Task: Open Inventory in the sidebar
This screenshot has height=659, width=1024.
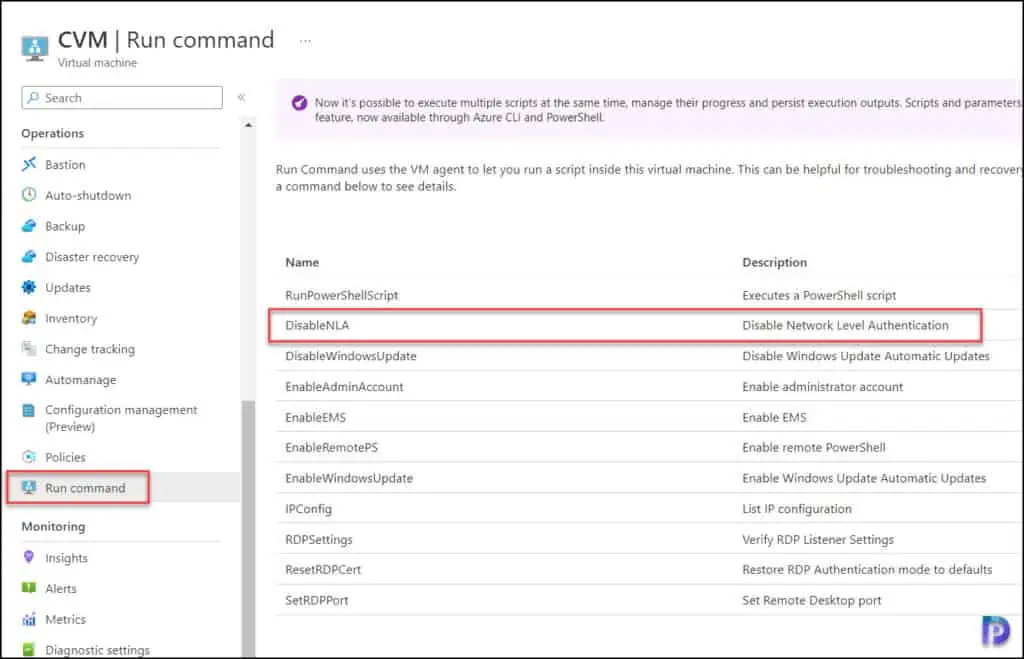Action: (71, 318)
